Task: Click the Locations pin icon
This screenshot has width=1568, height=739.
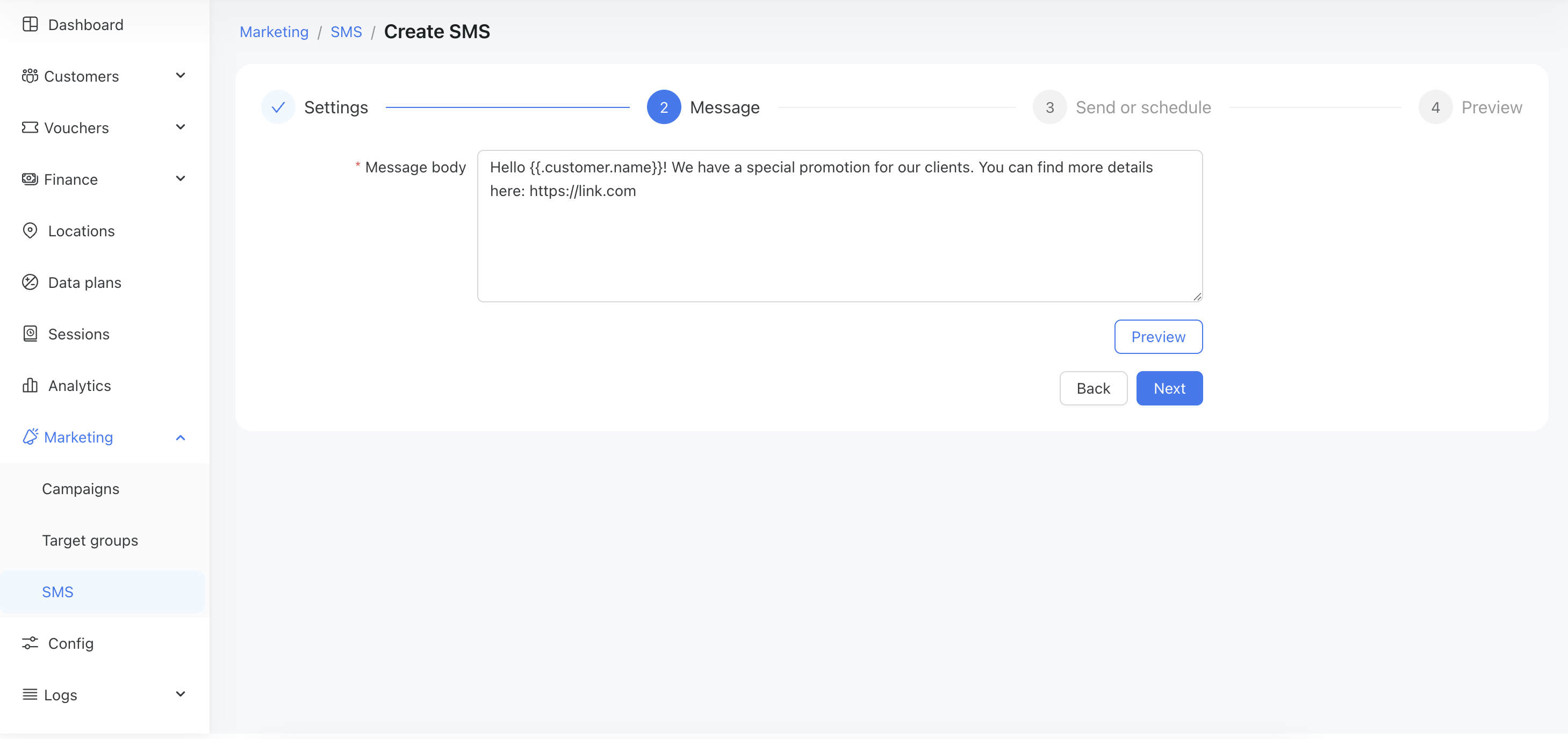Action: (30, 230)
